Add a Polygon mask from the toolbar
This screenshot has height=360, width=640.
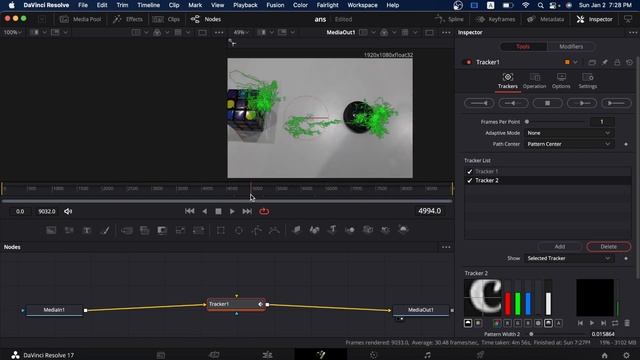257,230
